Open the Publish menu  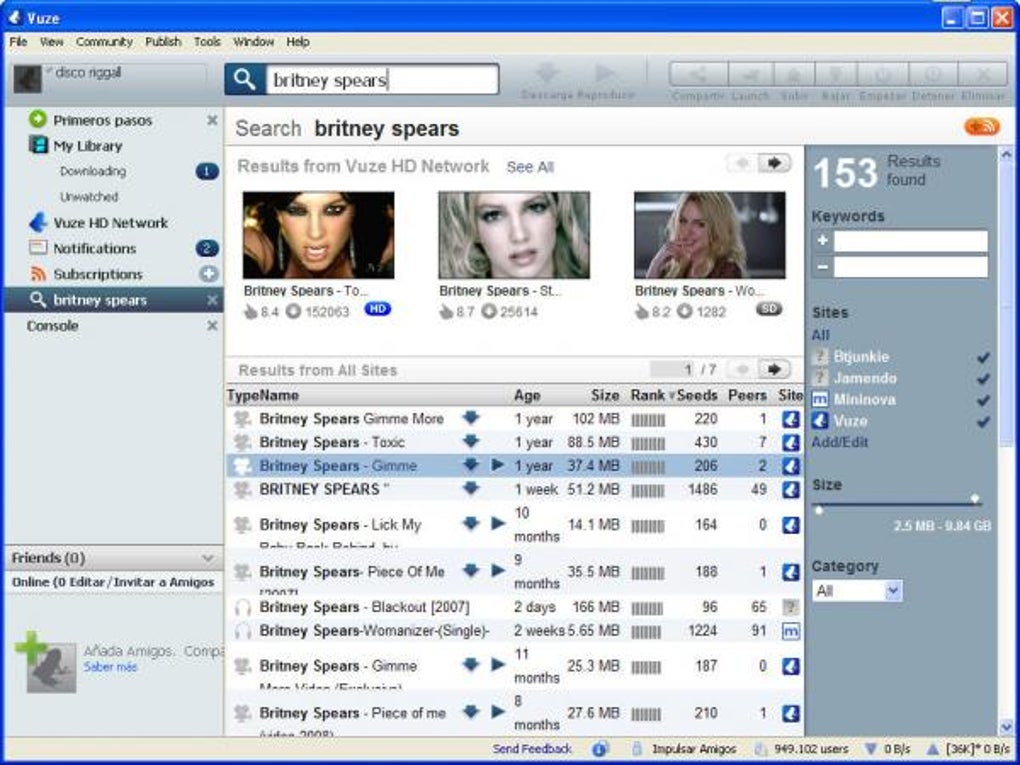tap(163, 42)
